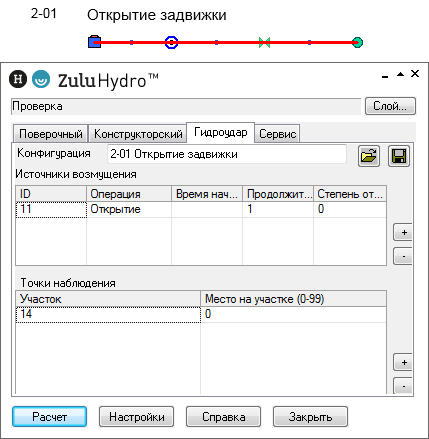Select the blue circle node on pipeline
429x439 pixels.
click(x=171, y=42)
